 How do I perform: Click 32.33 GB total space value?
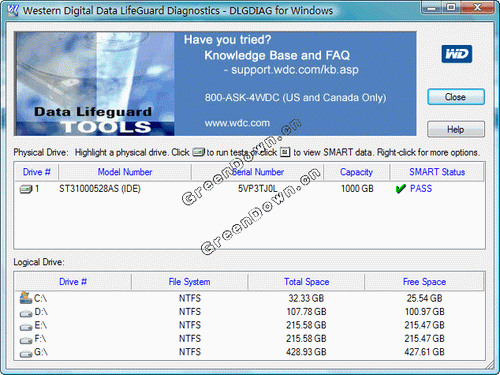click(306, 298)
